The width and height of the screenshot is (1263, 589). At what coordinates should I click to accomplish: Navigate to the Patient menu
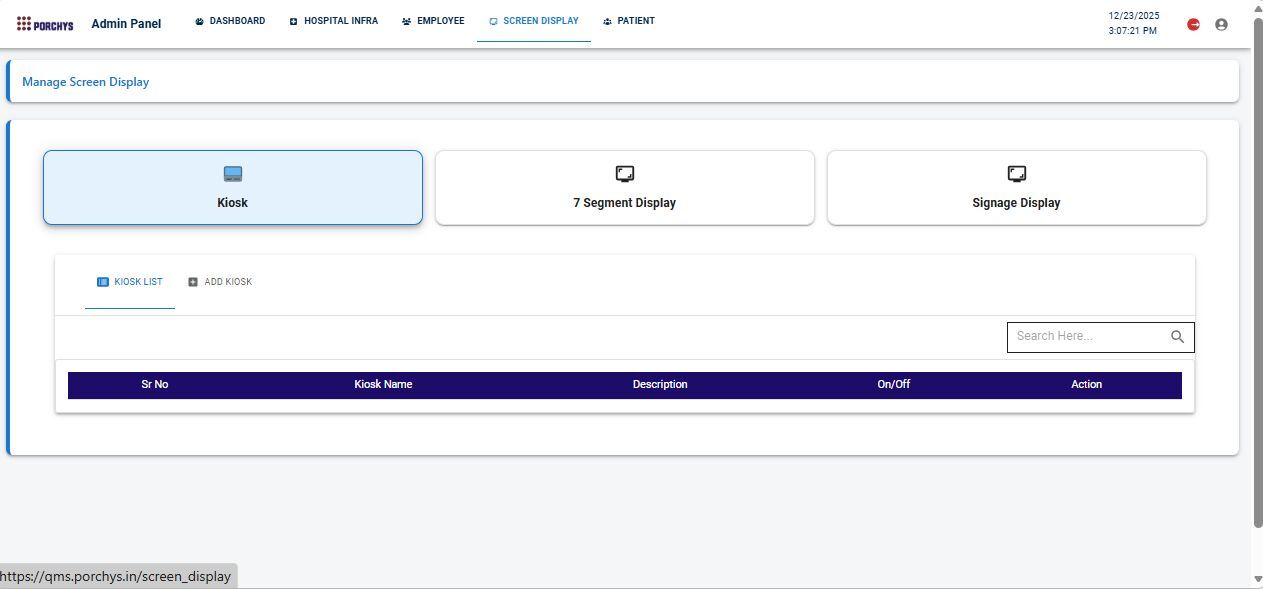[629, 21]
